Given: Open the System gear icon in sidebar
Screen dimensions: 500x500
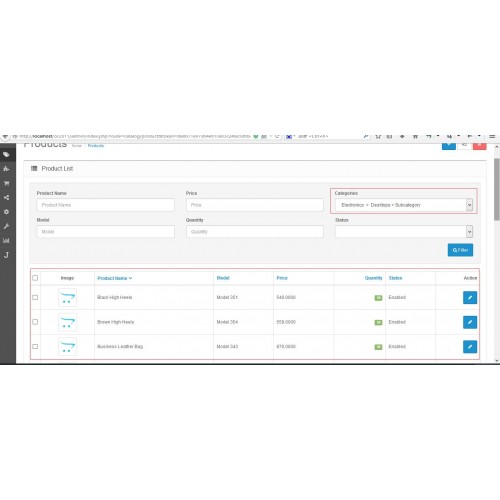Looking at the screenshot, I should pos(6,212).
